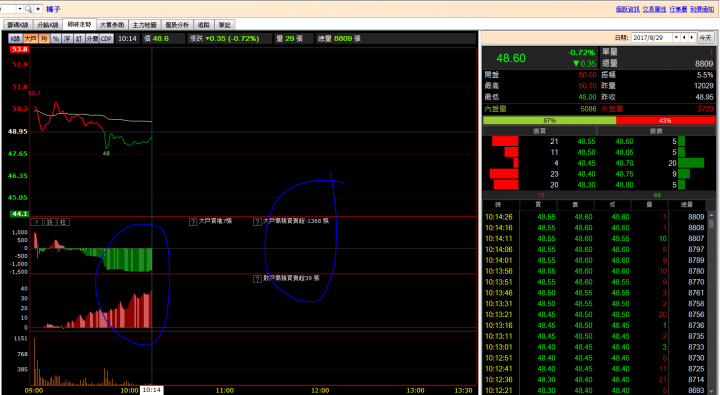Click the red 43% outer volume bar
720x395 pixels.
(x=665, y=120)
